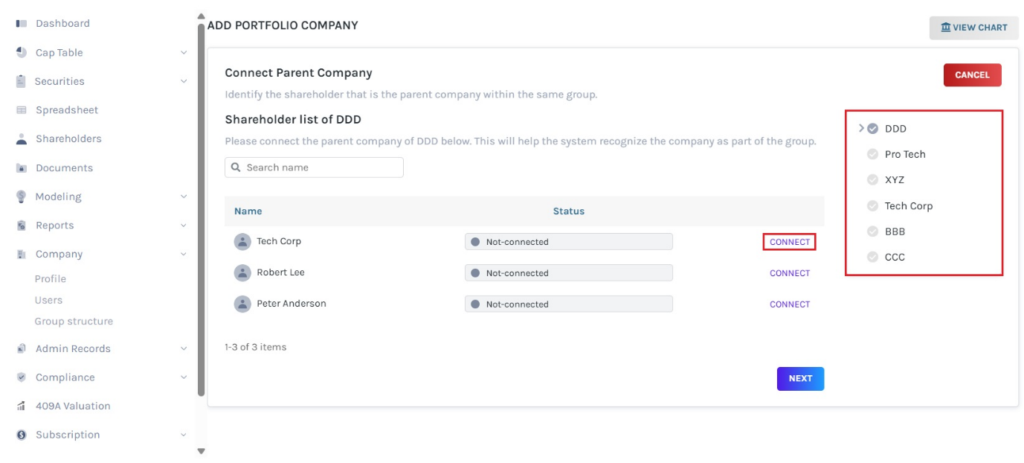Click the Securities clipboard icon
1024x463 pixels.
[21, 82]
